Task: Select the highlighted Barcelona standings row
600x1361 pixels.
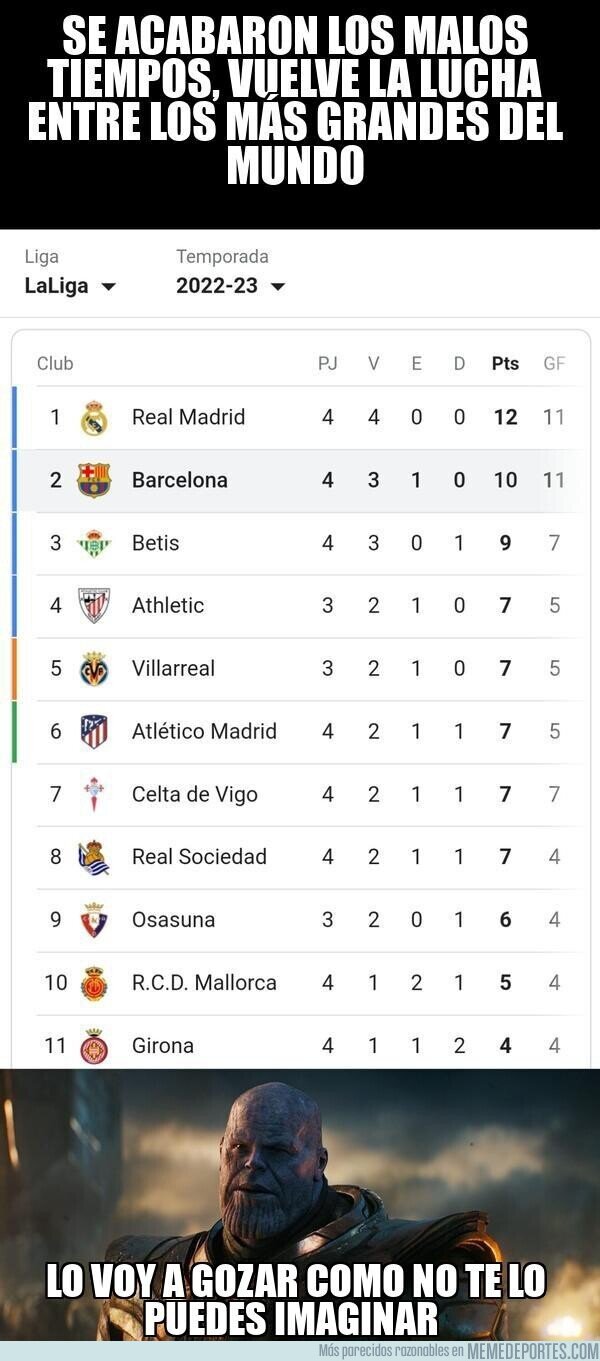Action: 300,479
